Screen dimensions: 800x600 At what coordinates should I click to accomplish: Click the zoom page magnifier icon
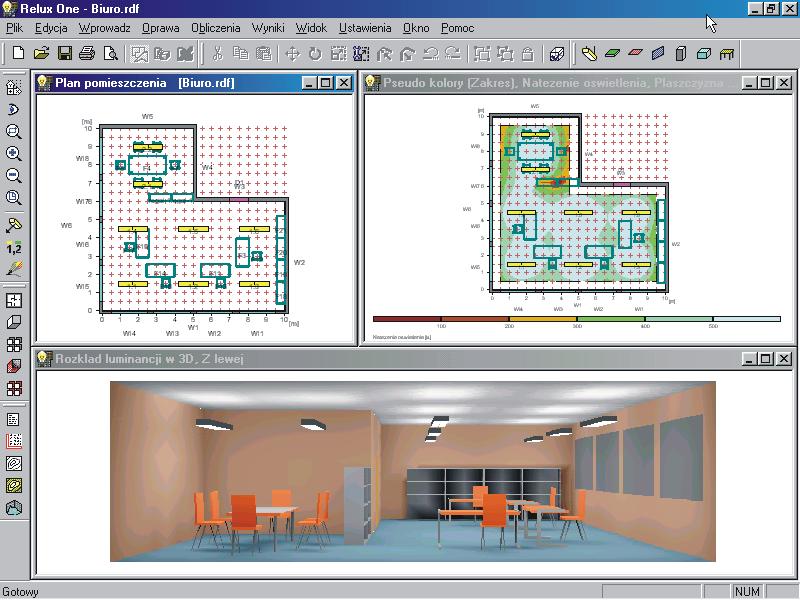click(14, 197)
